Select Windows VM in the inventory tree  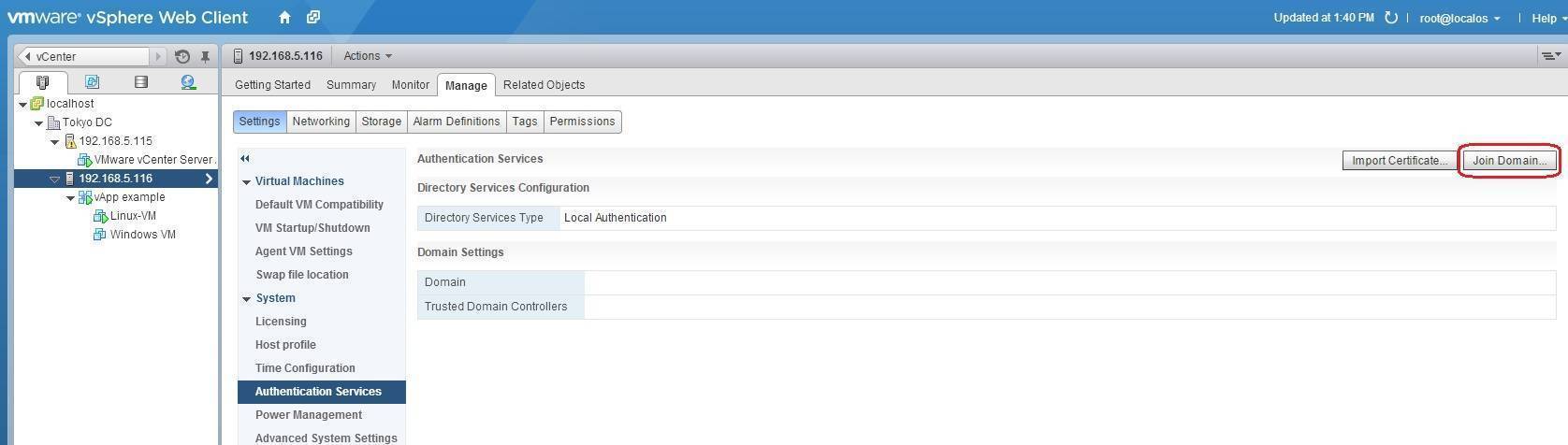(x=143, y=235)
